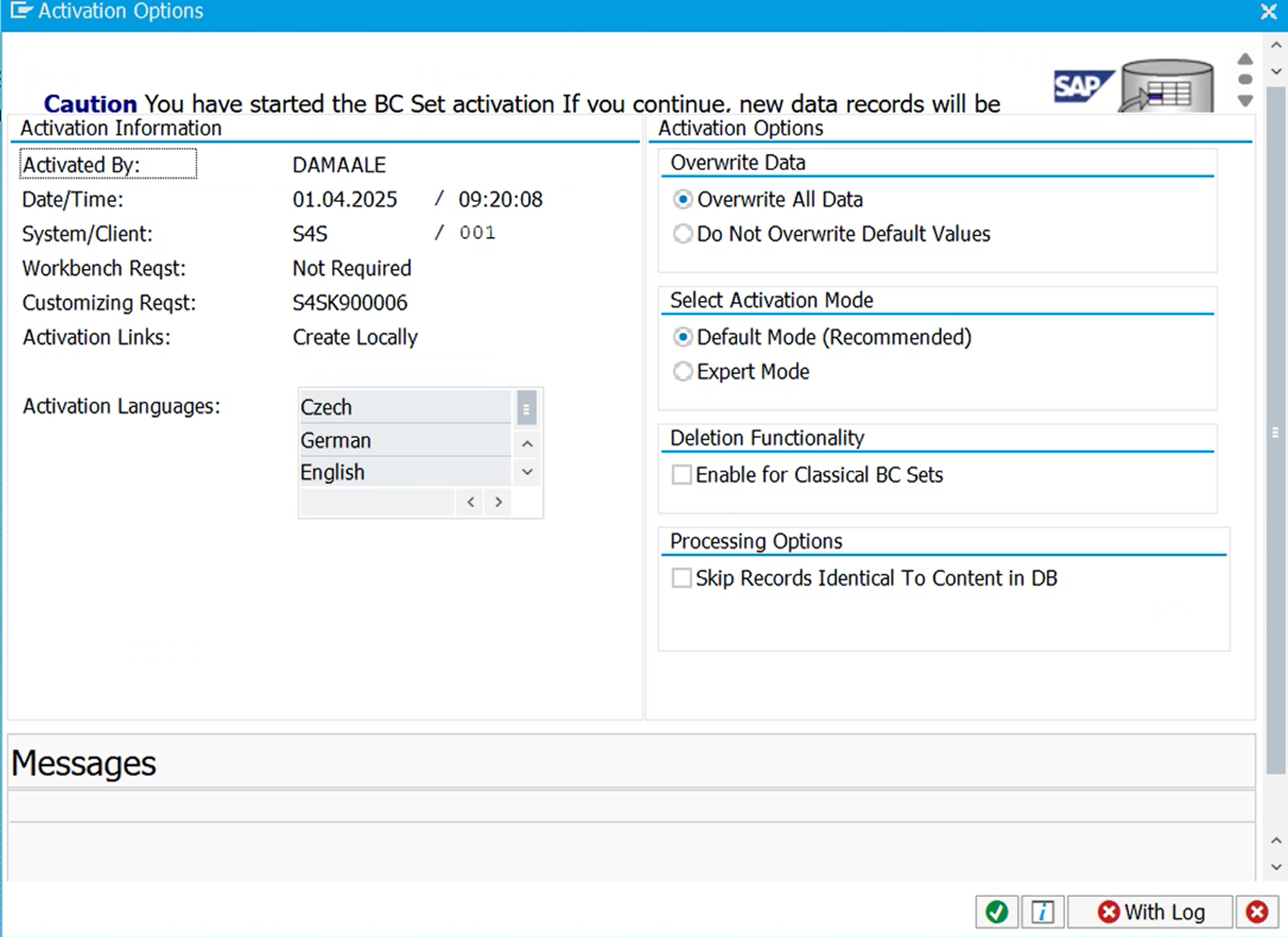Screen dimensions: 1288x937
Task: Click the green checkmark continue button
Action: point(996,911)
